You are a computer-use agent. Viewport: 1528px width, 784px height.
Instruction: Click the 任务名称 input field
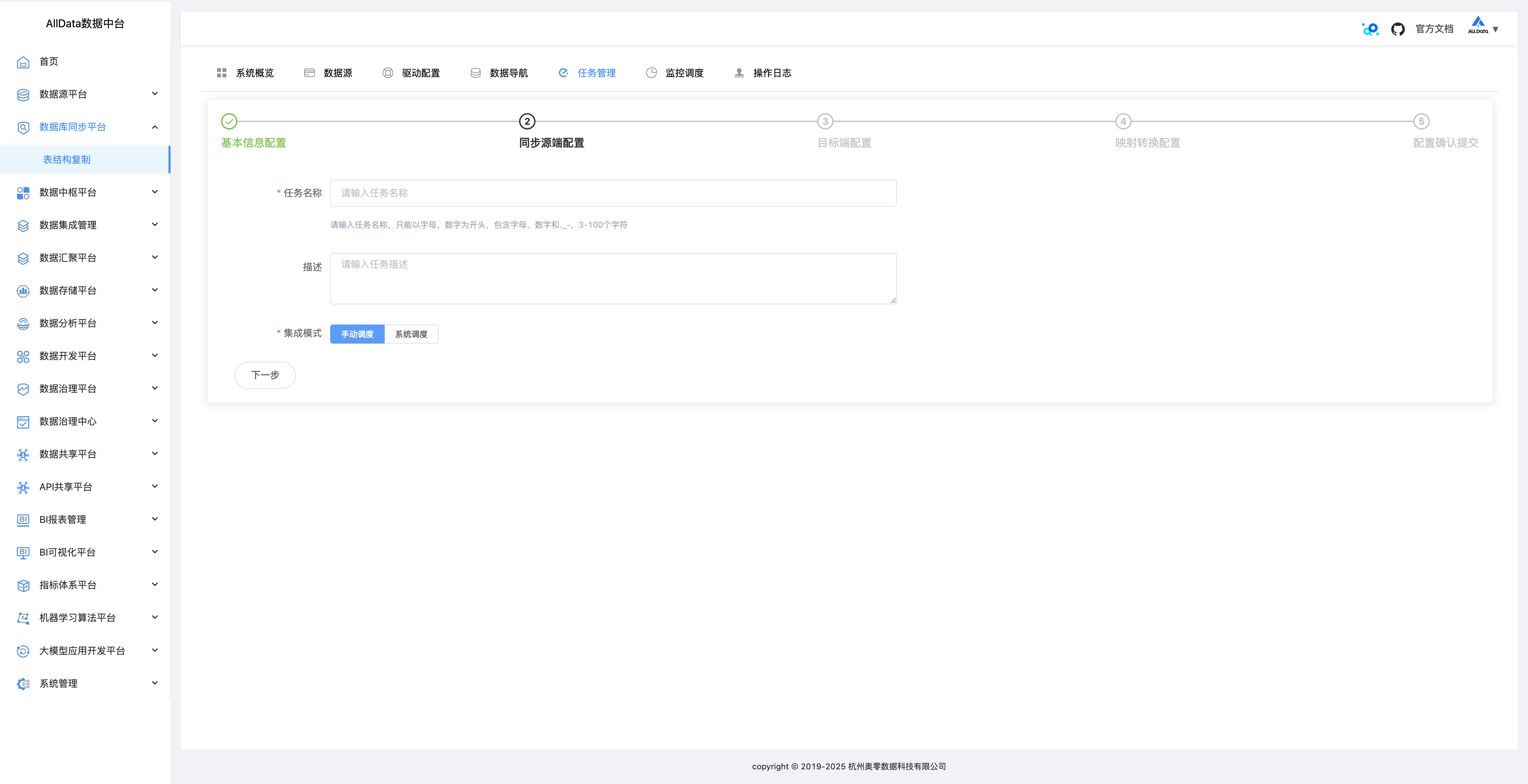coord(613,193)
